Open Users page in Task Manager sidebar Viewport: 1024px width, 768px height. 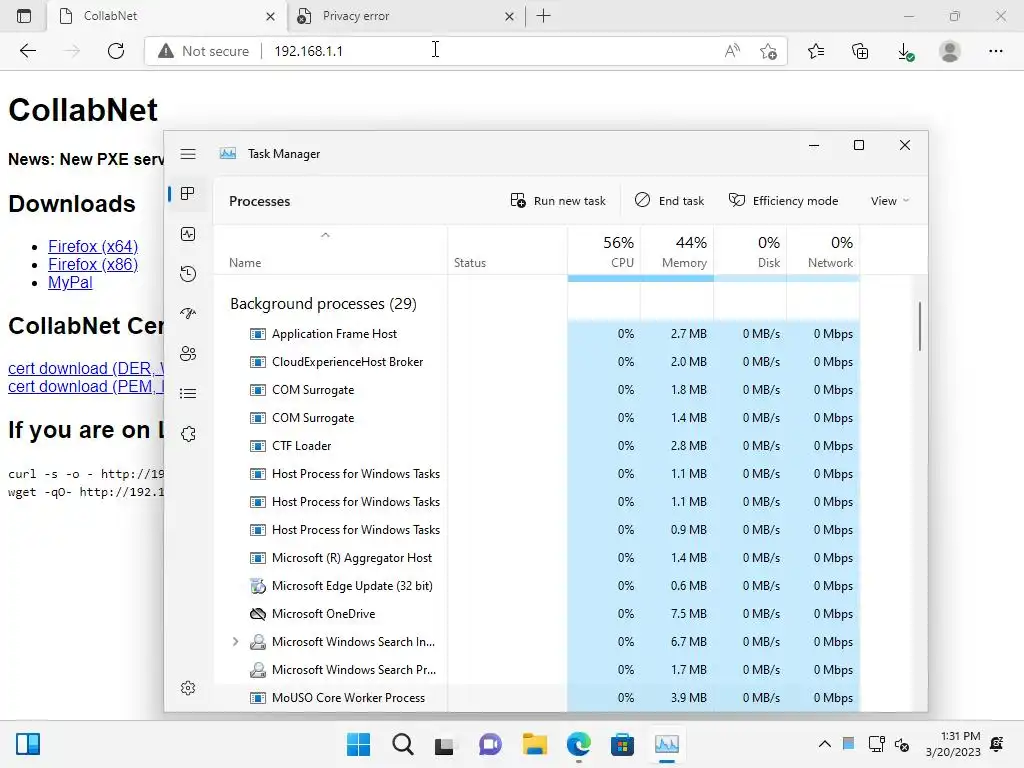coord(188,353)
